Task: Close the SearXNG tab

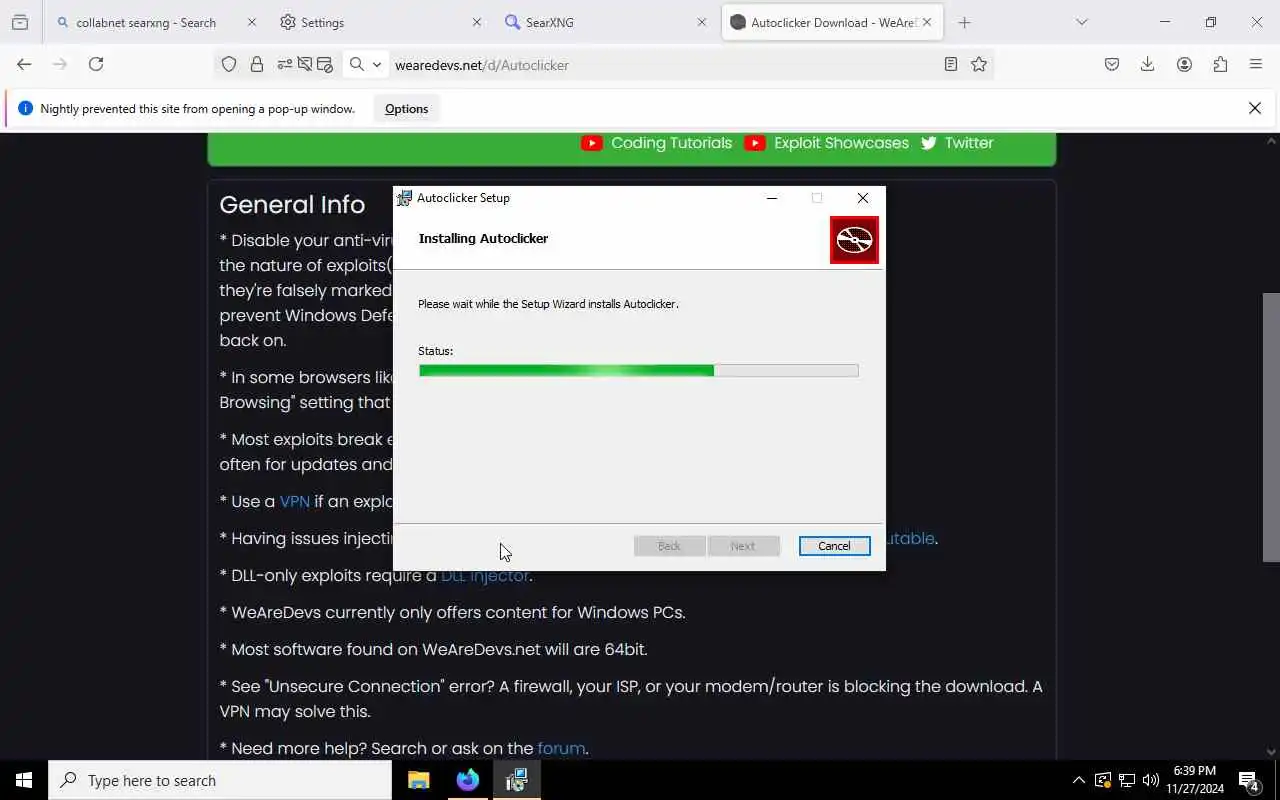Action: [x=701, y=22]
